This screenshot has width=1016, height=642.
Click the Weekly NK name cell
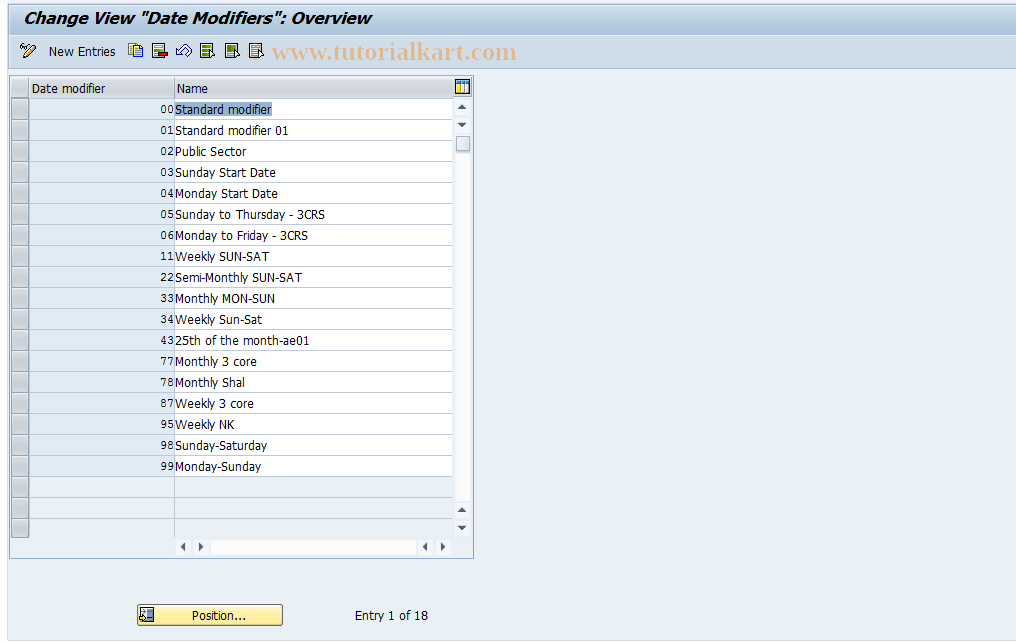point(314,424)
